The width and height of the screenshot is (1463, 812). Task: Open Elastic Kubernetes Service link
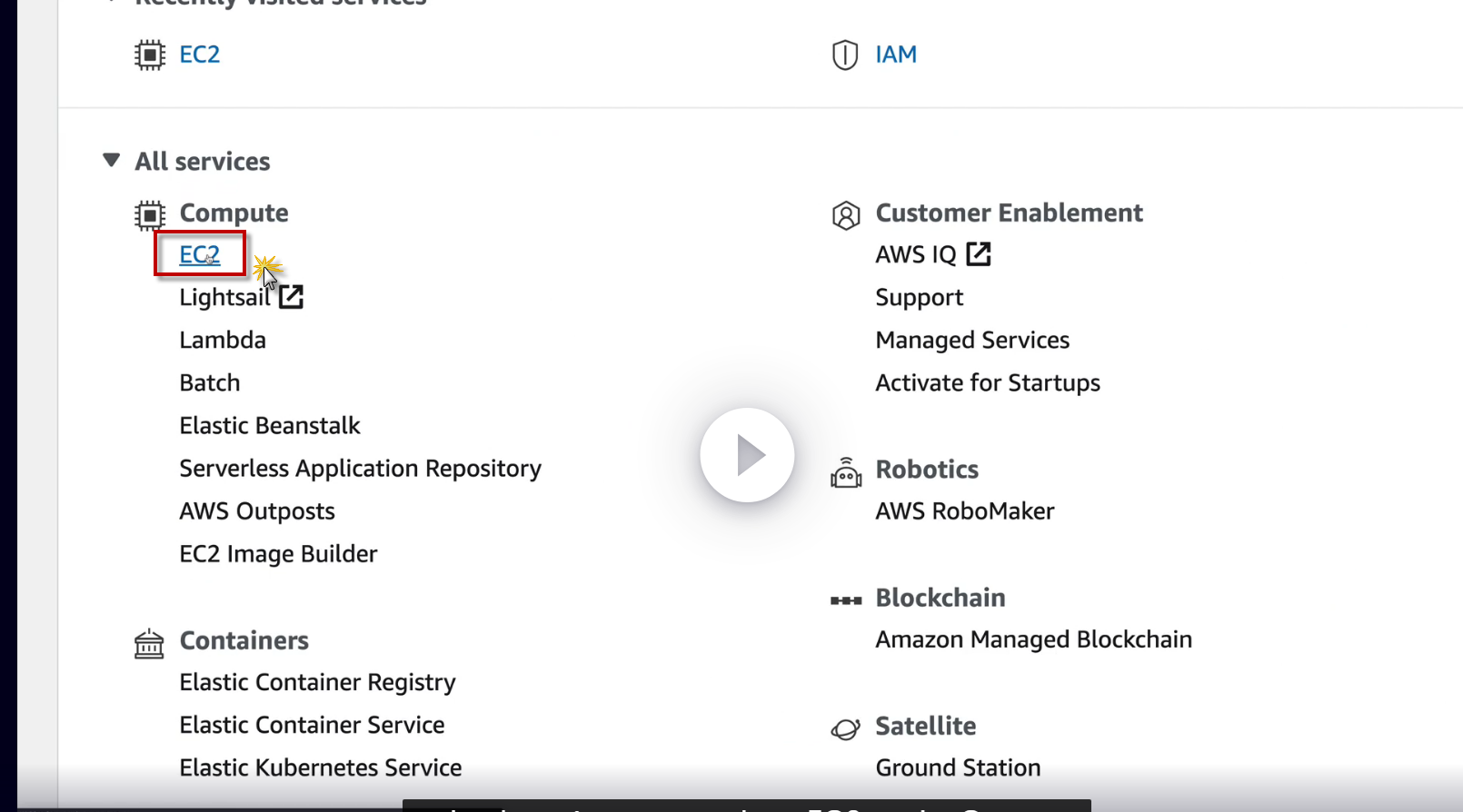321,767
